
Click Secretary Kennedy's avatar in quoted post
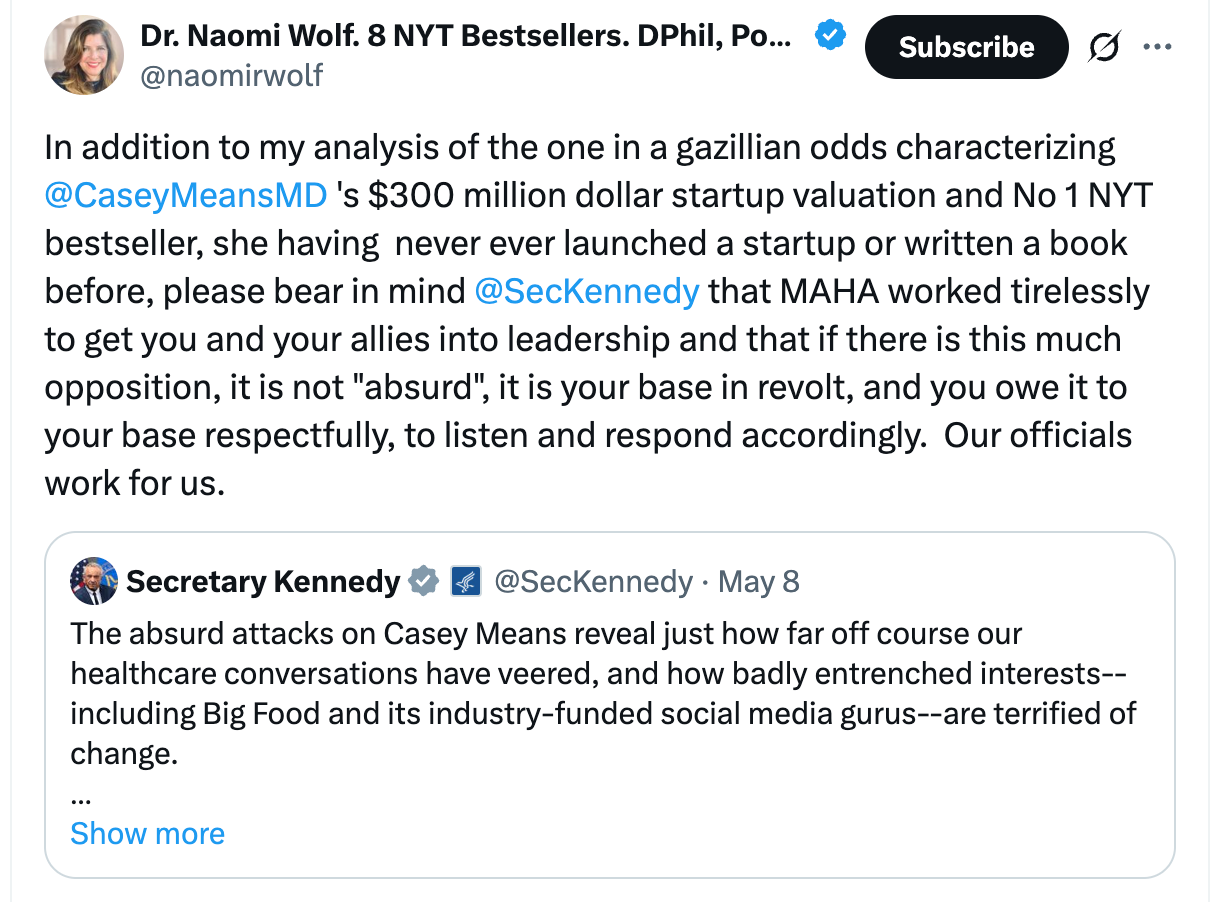[94, 581]
